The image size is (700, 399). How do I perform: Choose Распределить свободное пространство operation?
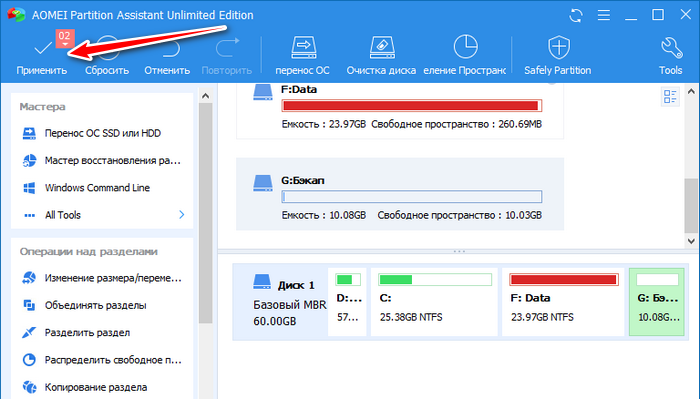click(102, 360)
